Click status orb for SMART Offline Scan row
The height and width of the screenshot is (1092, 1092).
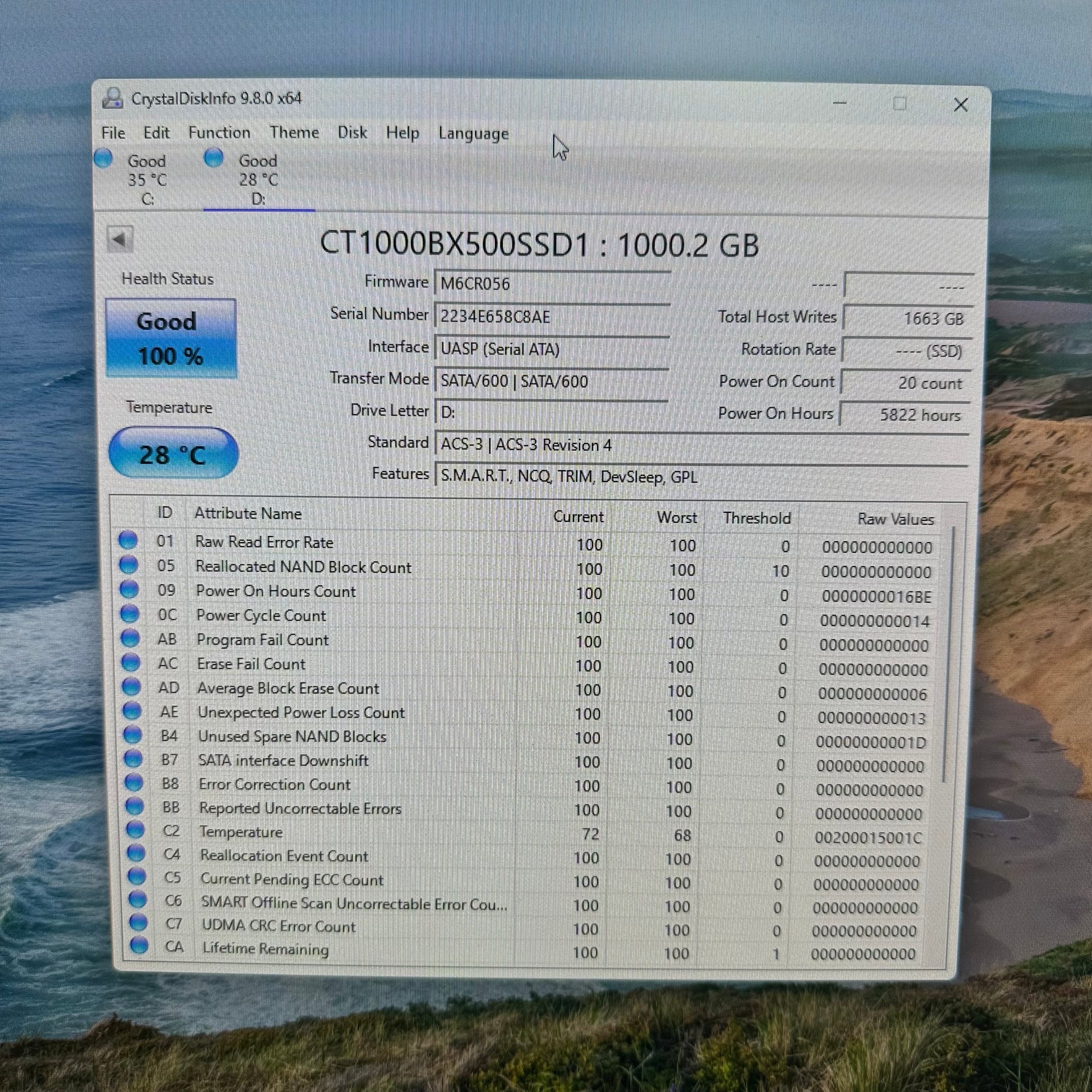pos(137,900)
